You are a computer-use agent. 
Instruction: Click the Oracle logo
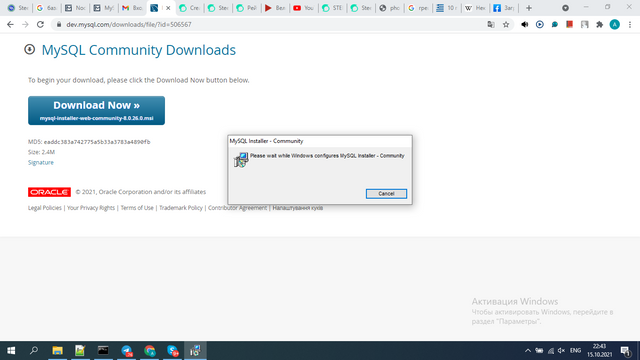[x=49, y=192]
